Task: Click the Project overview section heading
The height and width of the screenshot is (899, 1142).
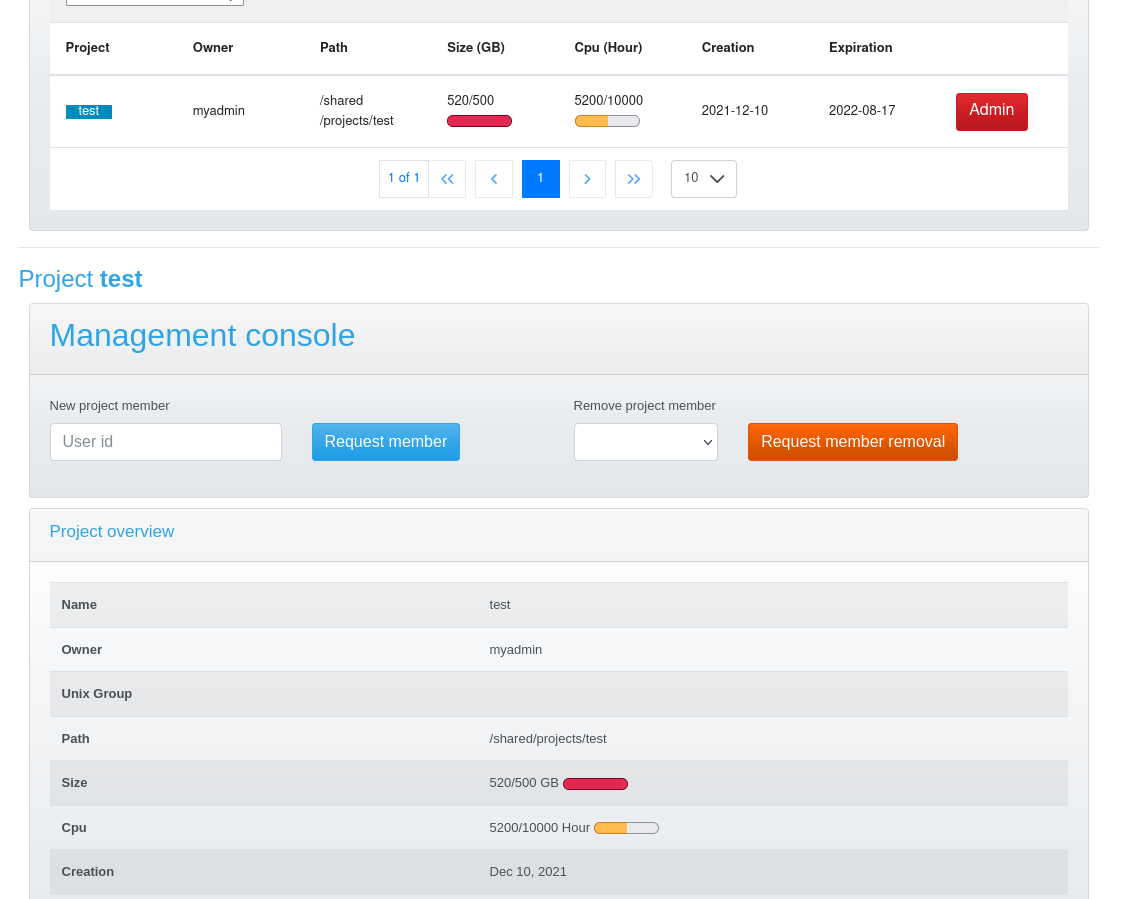Action: tap(111, 531)
